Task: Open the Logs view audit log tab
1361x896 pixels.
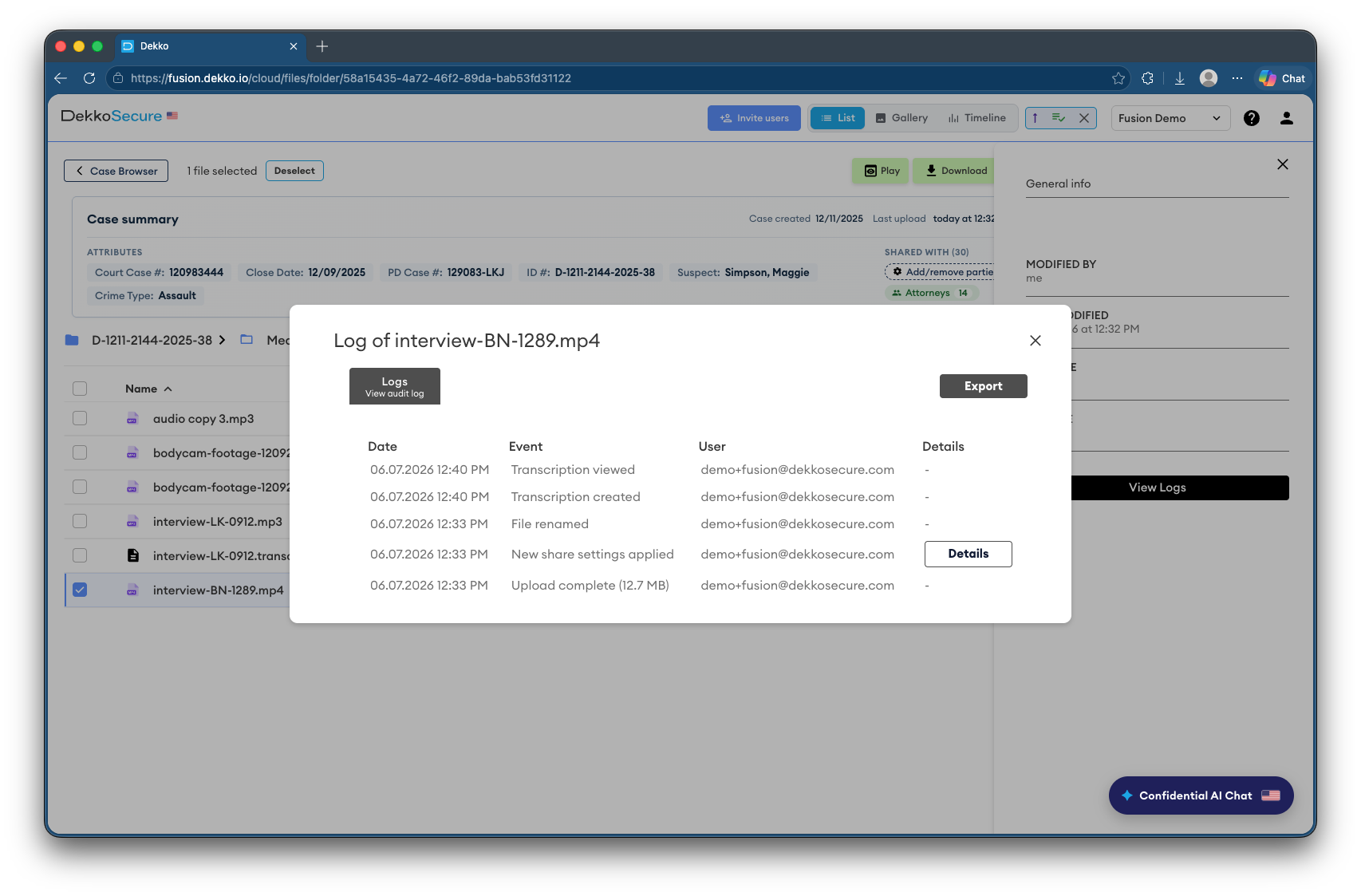Action: click(x=395, y=386)
